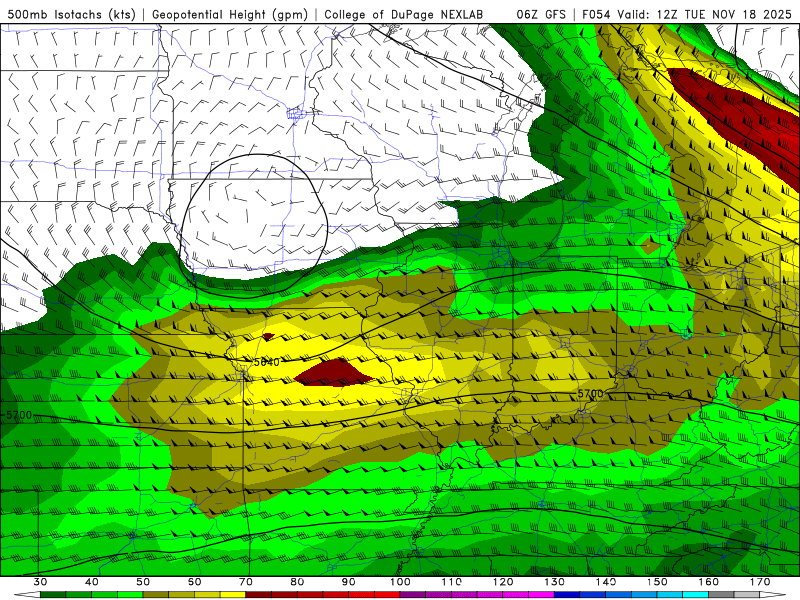Click the bright red swatch ending at 100
800x600 pixels.
(x=388, y=595)
